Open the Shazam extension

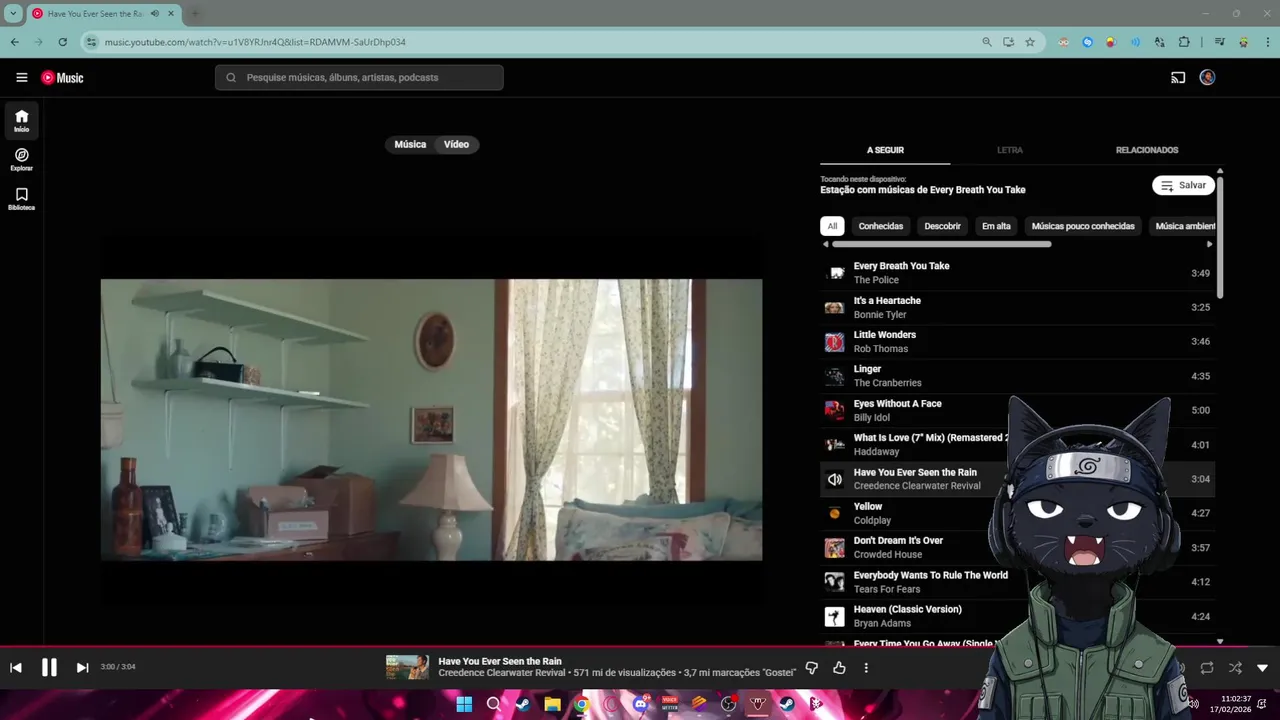click(x=1087, y=42)
